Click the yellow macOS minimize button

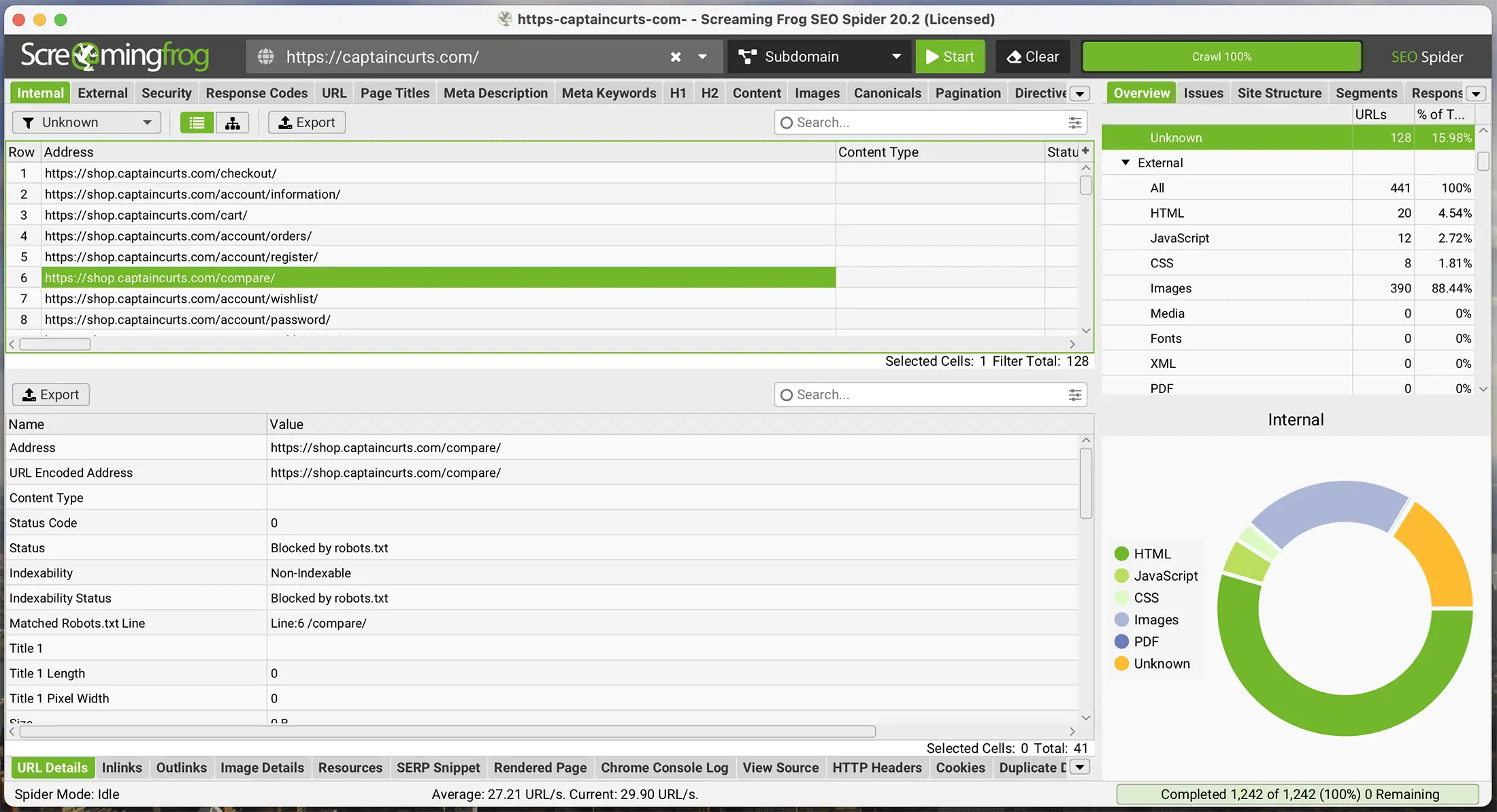tap(39, 20)
